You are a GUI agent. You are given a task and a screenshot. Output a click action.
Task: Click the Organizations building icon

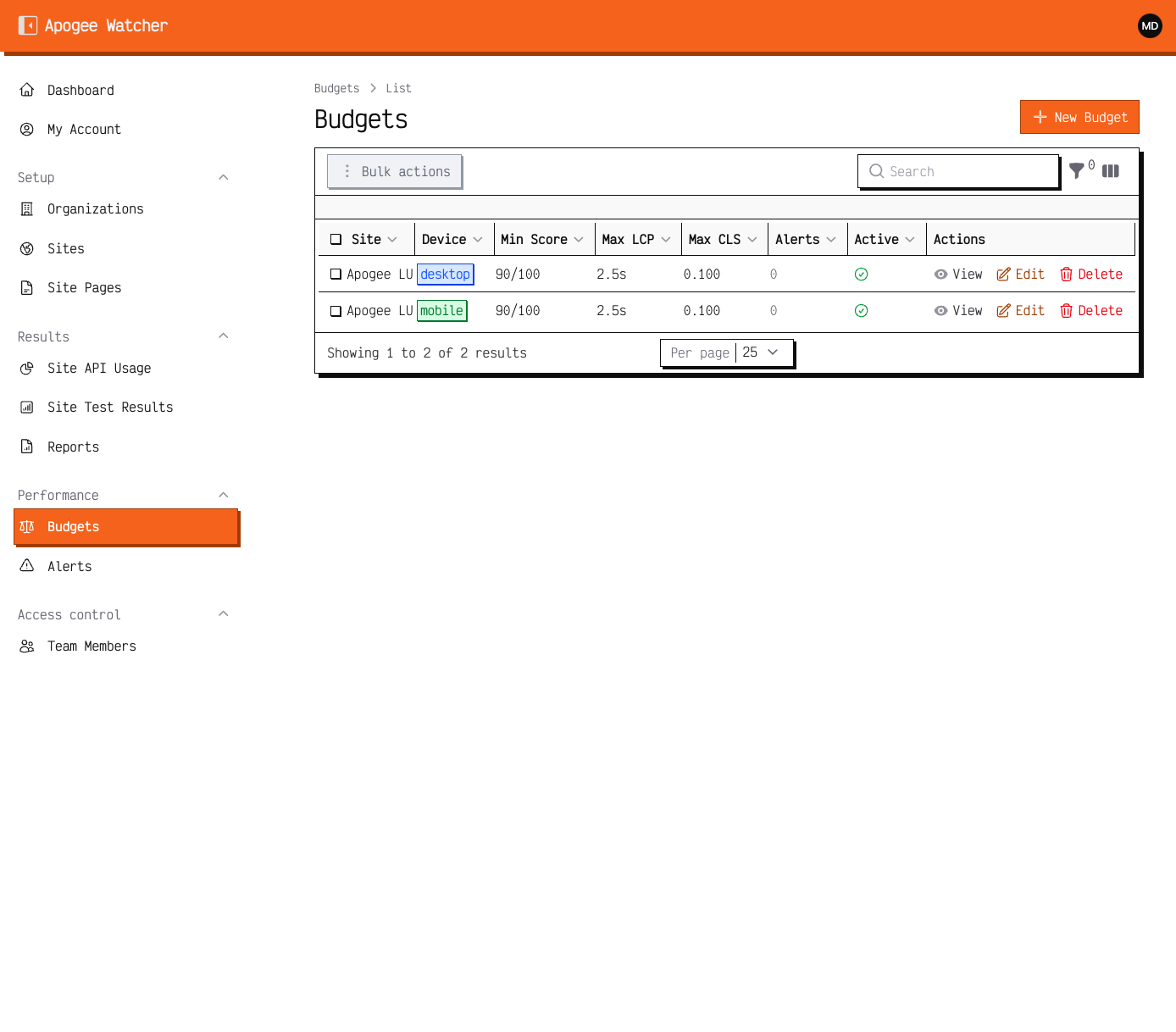(27, 208)
